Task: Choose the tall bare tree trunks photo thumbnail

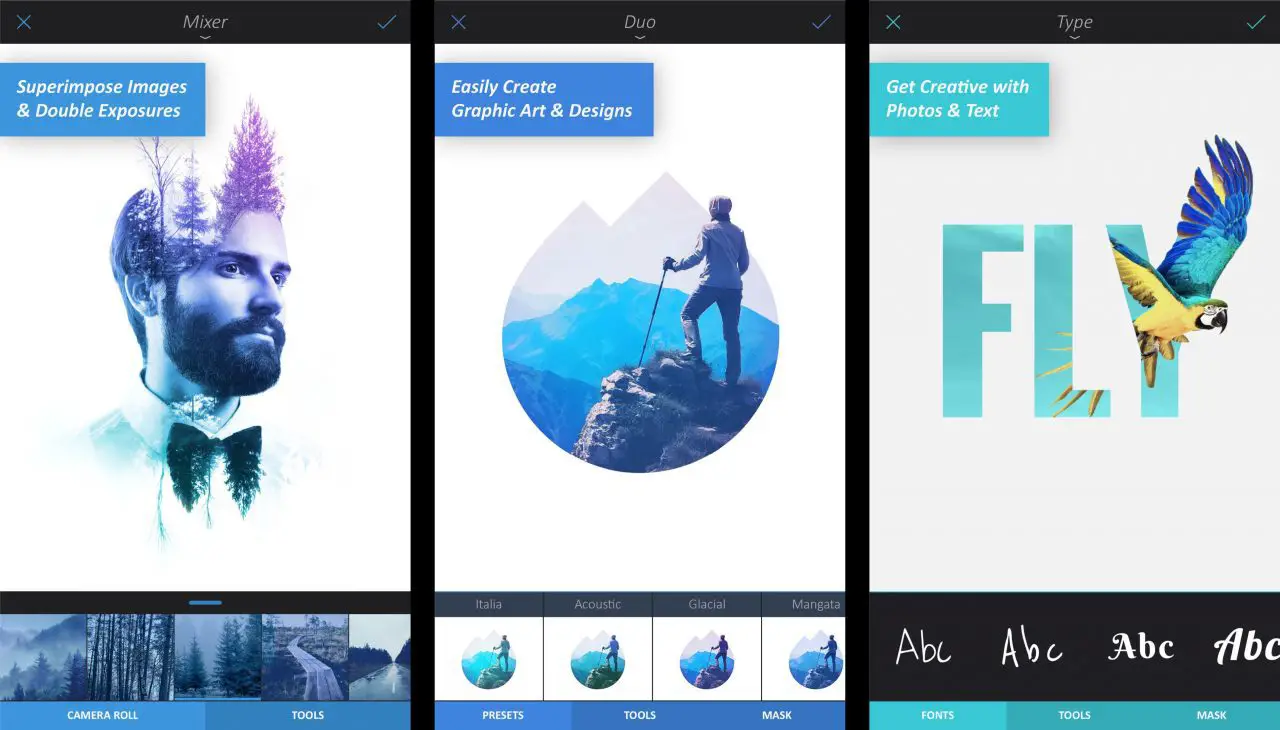Action: pyautogui.click(x=130, y=657)
